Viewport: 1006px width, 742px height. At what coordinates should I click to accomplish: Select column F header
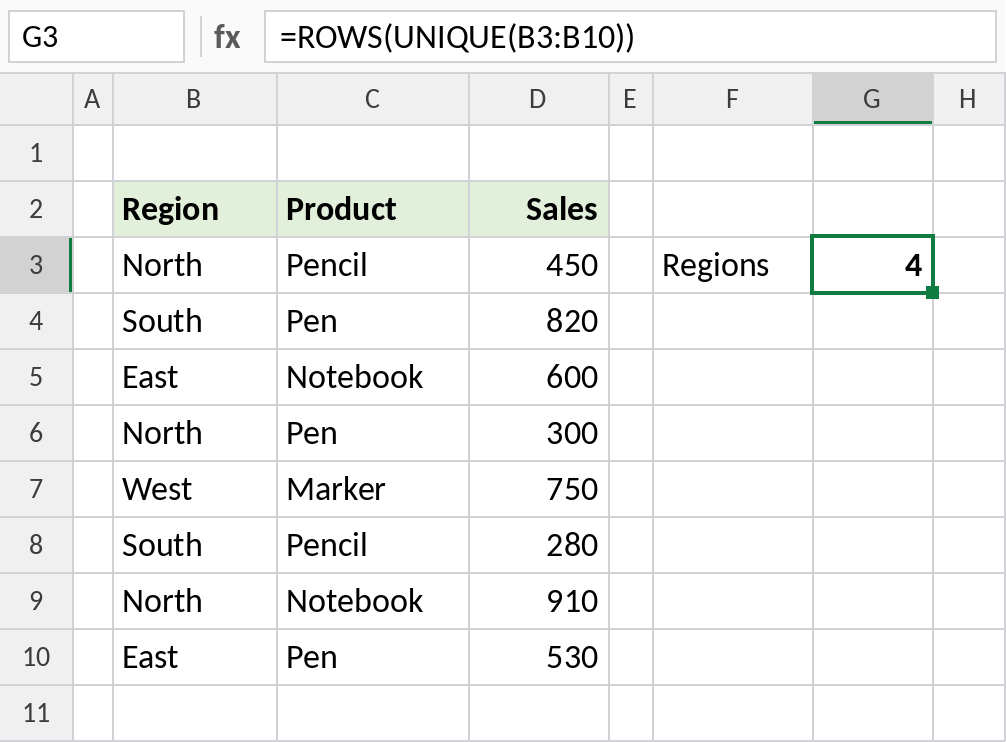coord(733,99)
